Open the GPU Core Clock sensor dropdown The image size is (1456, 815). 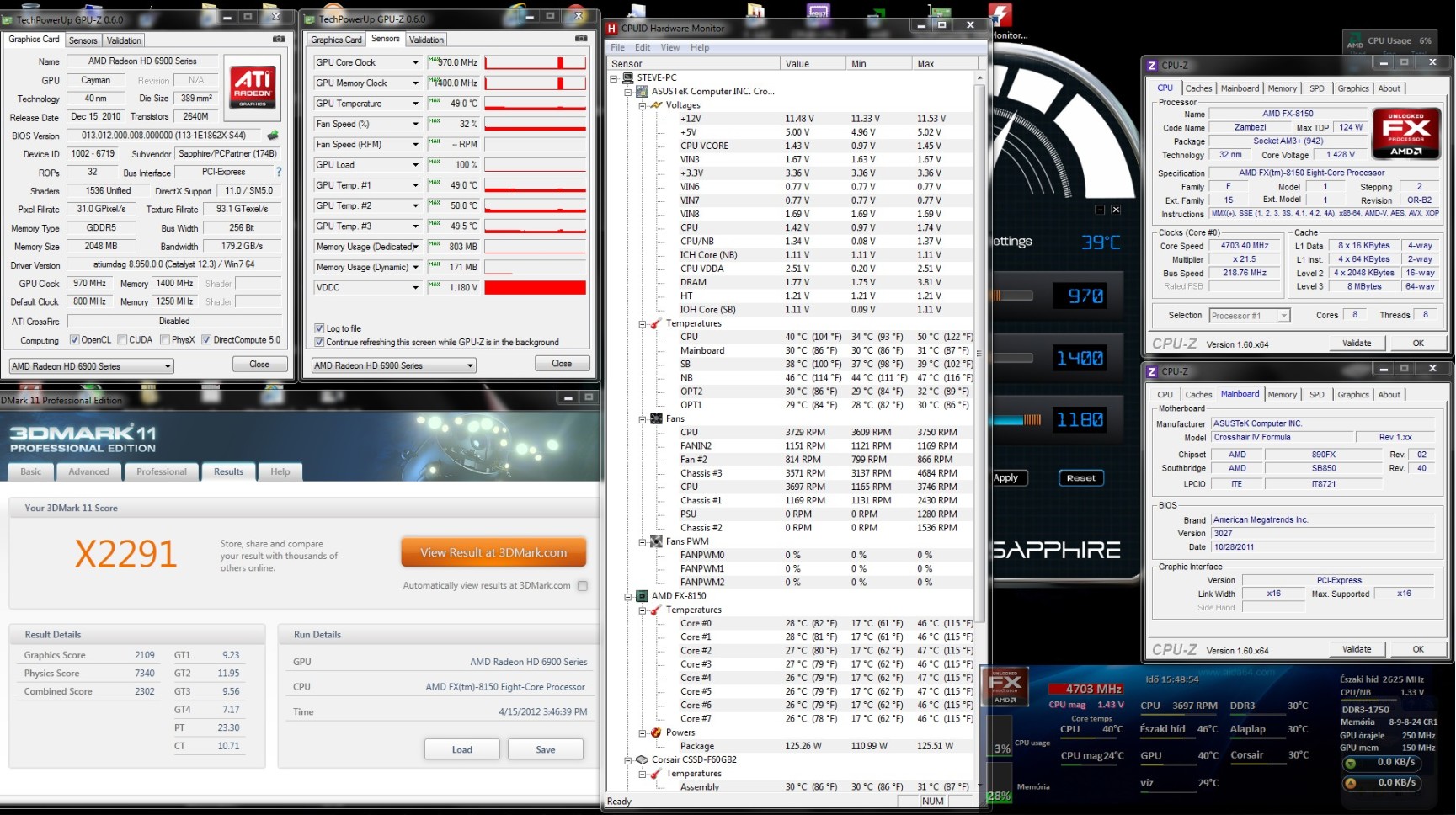[415, 62]
